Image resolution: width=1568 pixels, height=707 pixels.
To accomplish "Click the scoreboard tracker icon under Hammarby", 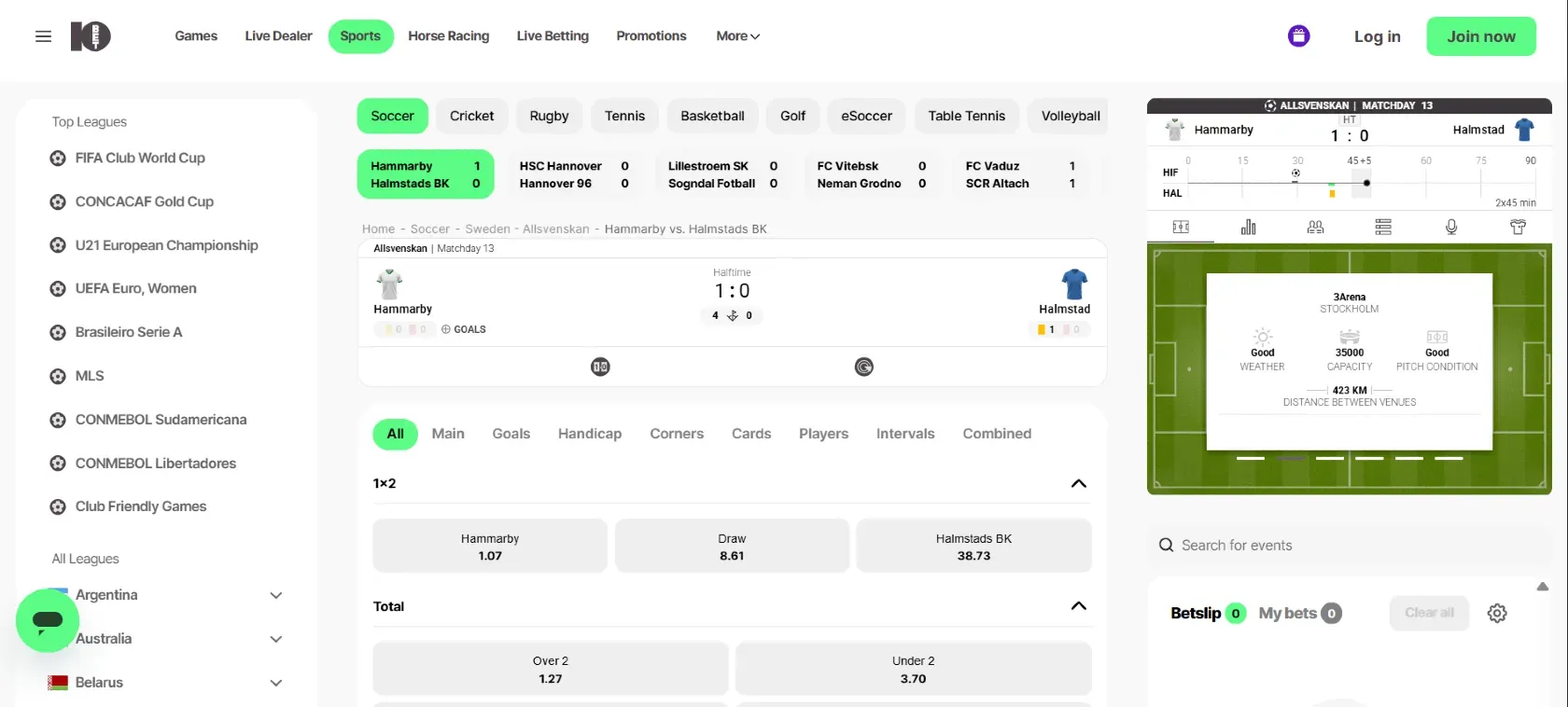I will pos(600,367).
